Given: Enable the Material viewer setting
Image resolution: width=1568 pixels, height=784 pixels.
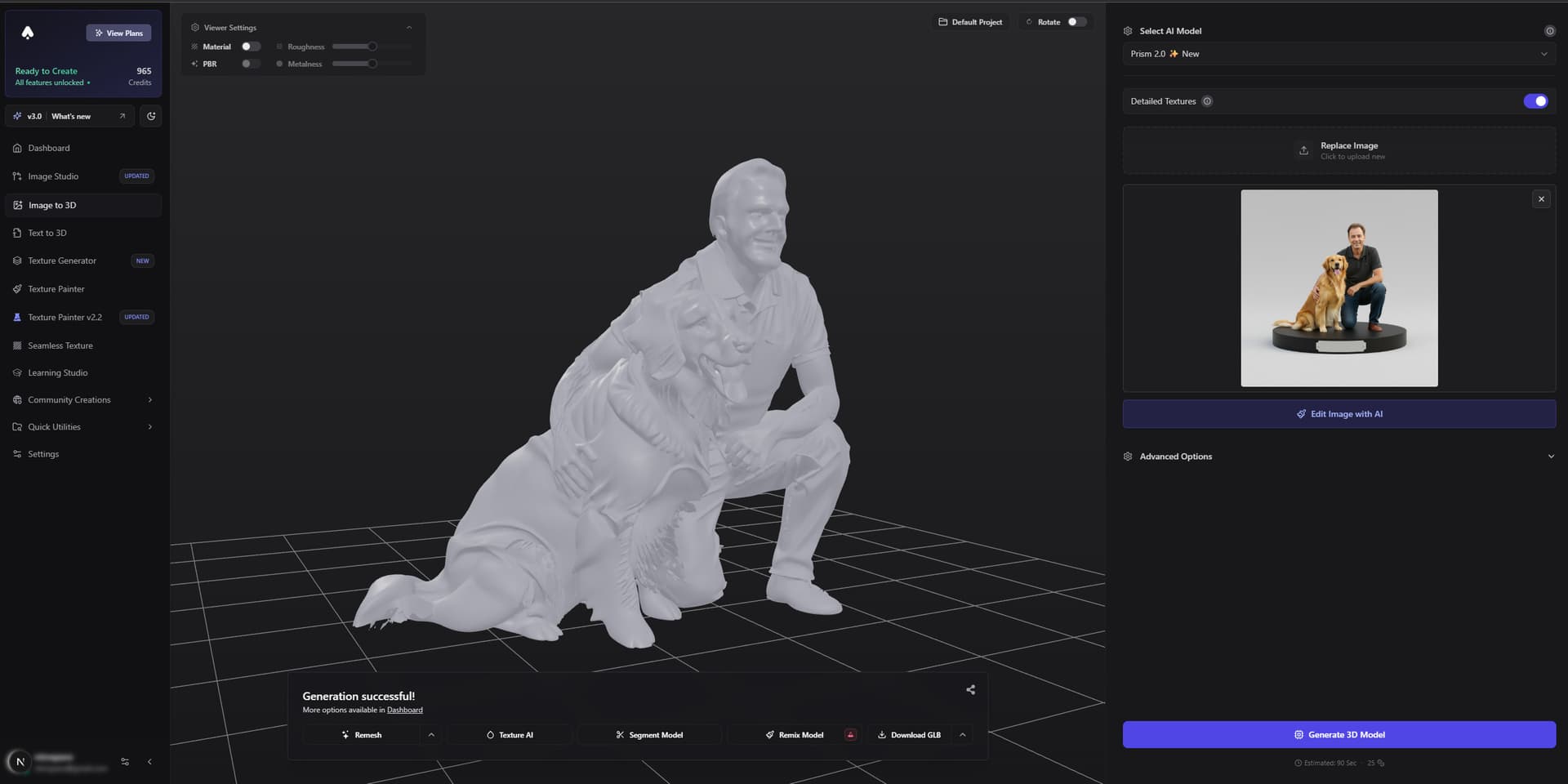Looking at the screenshot, I should pos(251,47).
